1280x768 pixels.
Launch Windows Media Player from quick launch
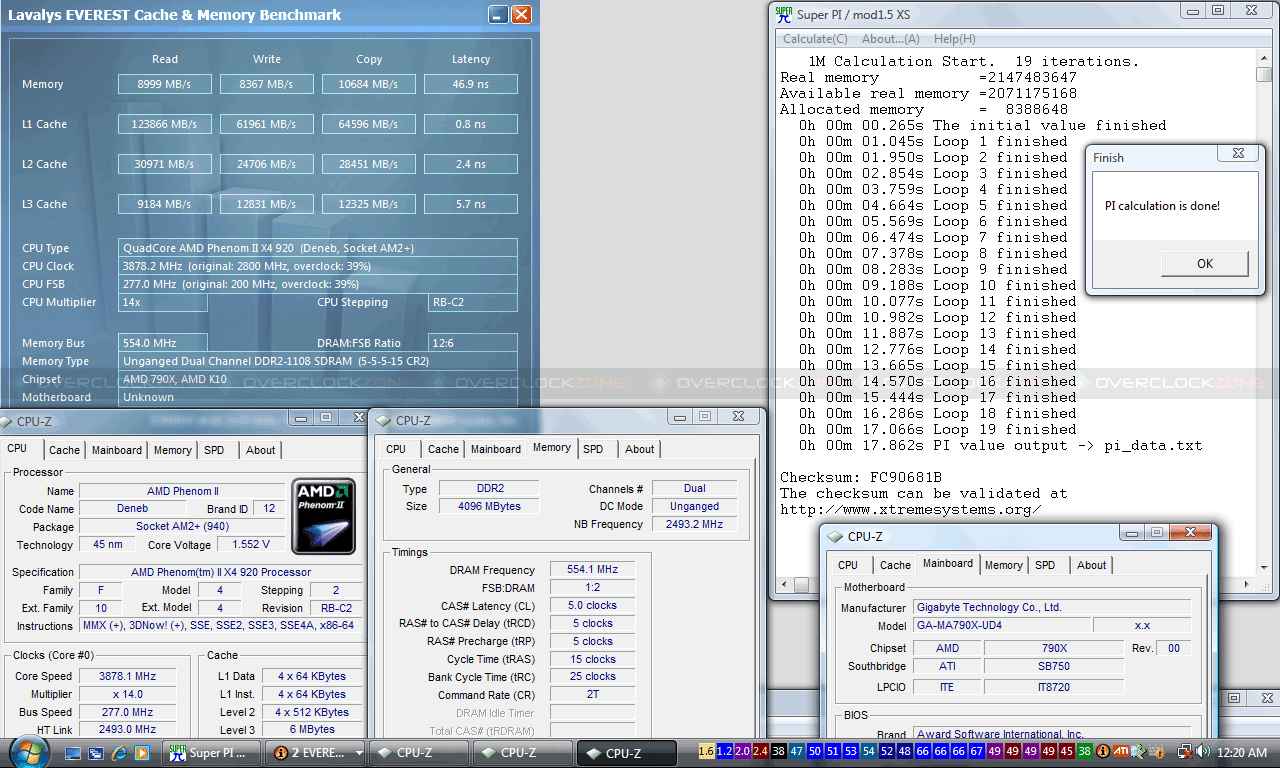click(141, 752)
